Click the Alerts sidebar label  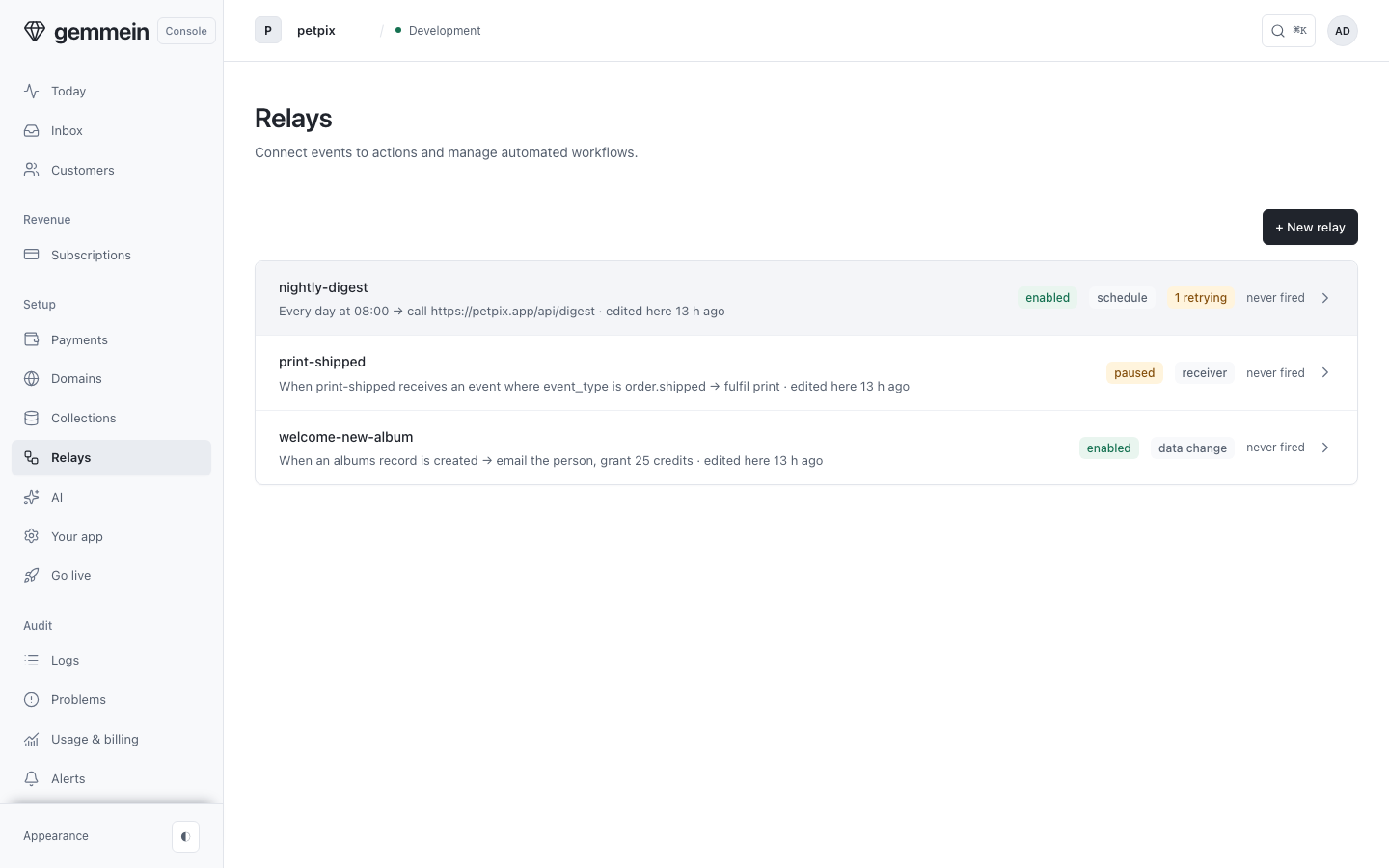[x=68, y=778]
